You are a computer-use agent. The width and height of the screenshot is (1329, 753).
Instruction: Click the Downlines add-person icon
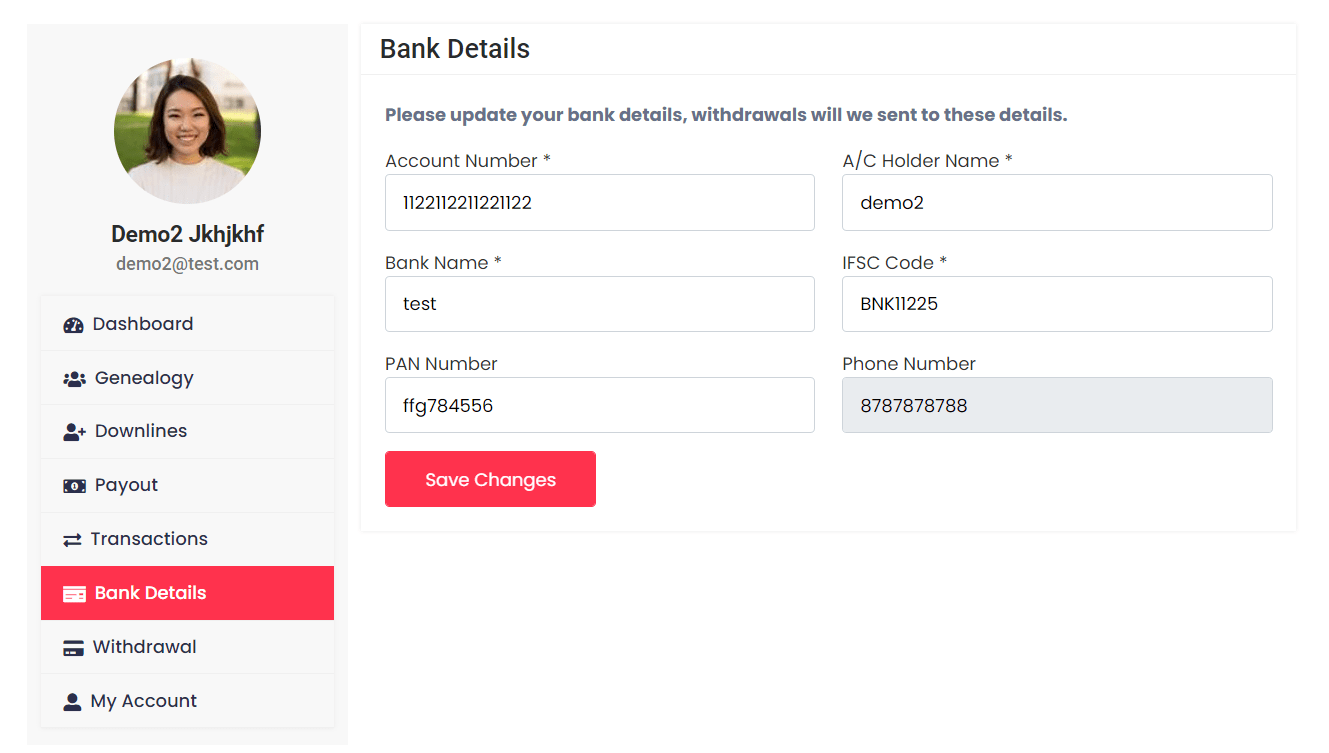tap(74, 431)
